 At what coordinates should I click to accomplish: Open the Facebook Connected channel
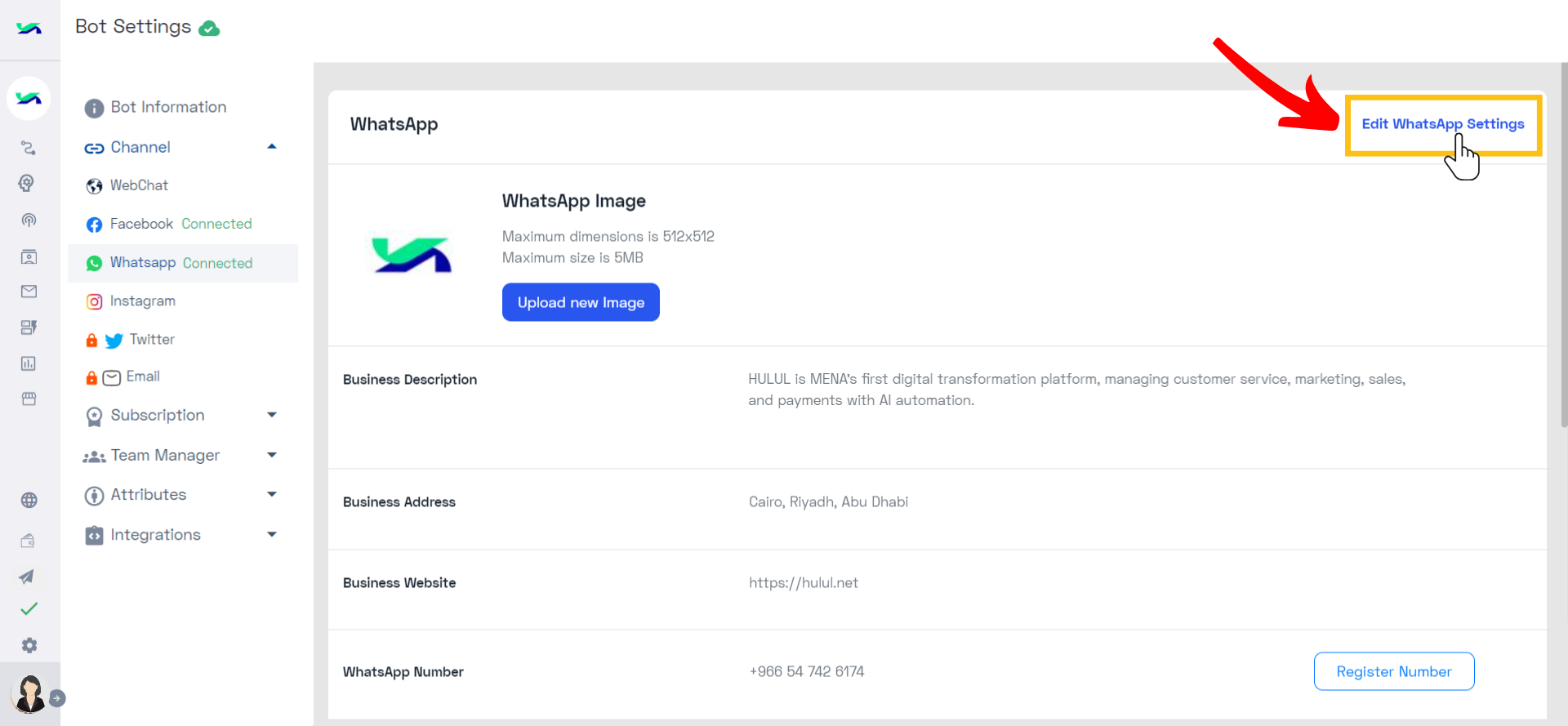point(169,224)
